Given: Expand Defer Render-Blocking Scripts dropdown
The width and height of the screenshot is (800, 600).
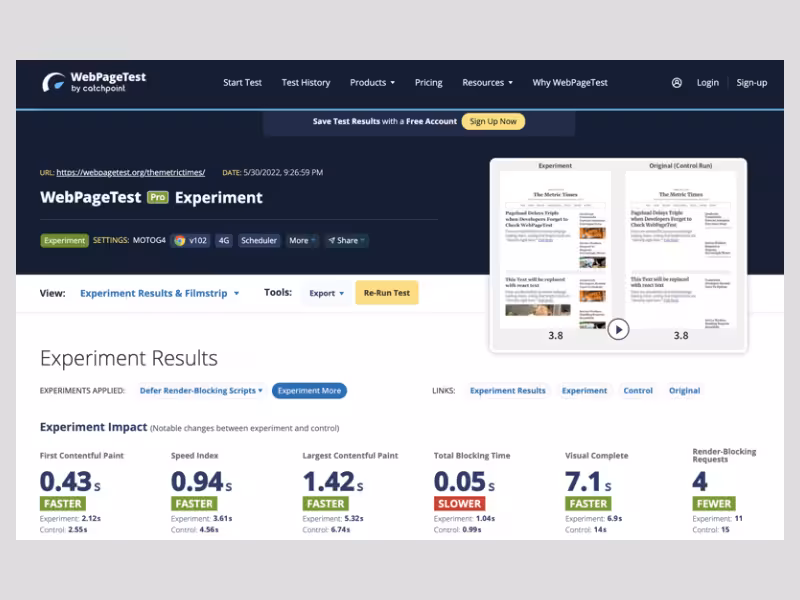Looking at the screenshot, I should pos(201,391).
